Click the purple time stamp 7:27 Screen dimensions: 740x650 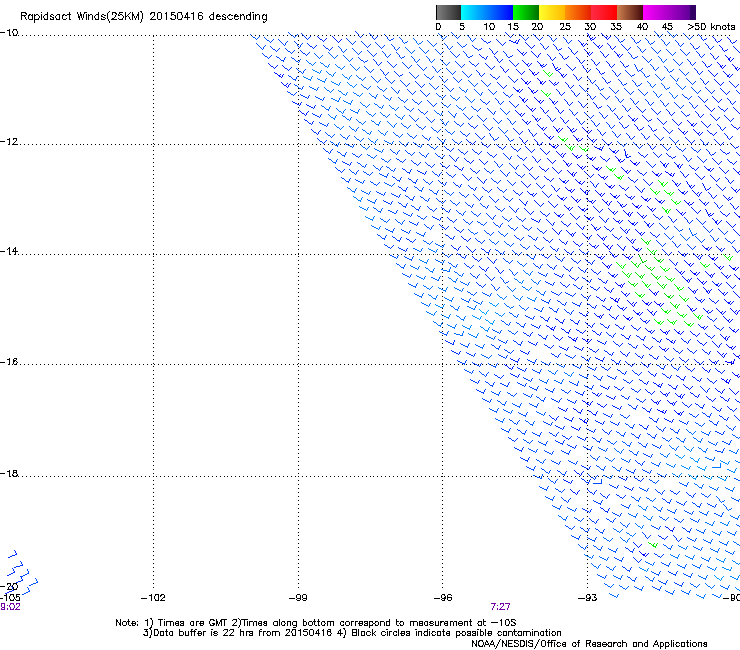[x=500, y=607]
